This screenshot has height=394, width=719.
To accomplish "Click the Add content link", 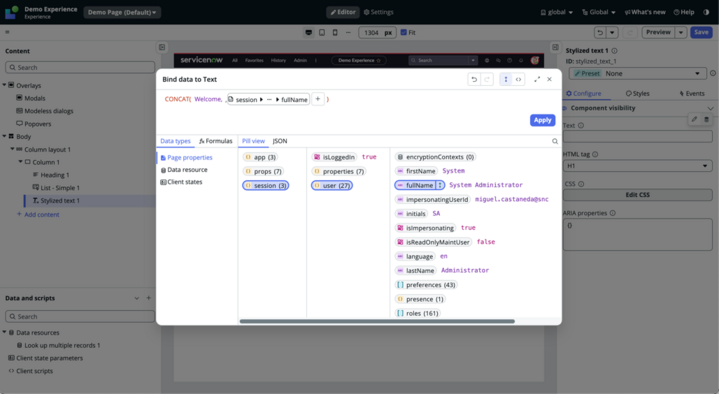I will (38, 215).
